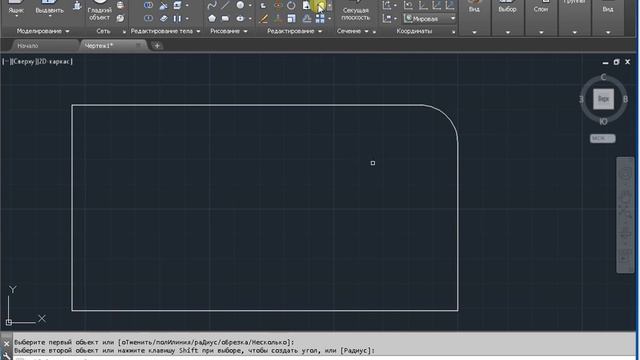Click the В east direction on ViewCube compass

click(x=625, y=99)
